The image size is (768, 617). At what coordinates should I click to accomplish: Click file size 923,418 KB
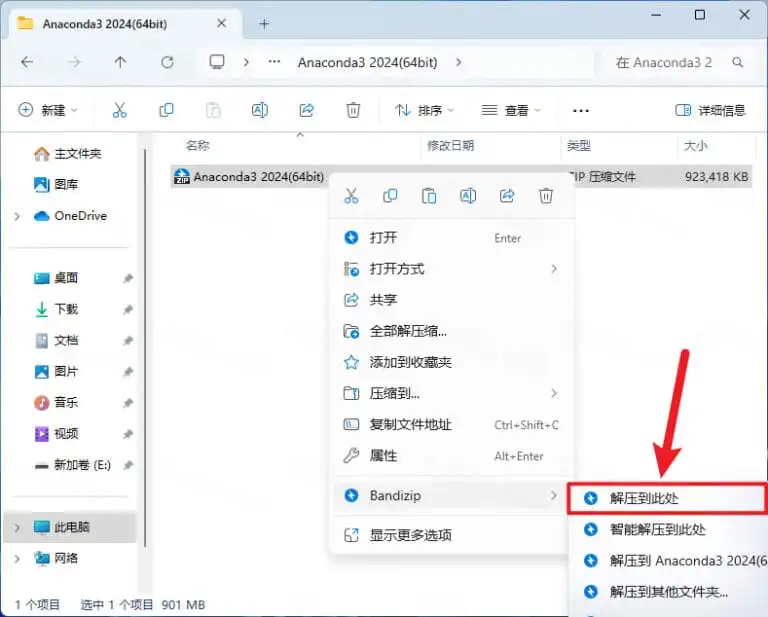click(717, 176)
